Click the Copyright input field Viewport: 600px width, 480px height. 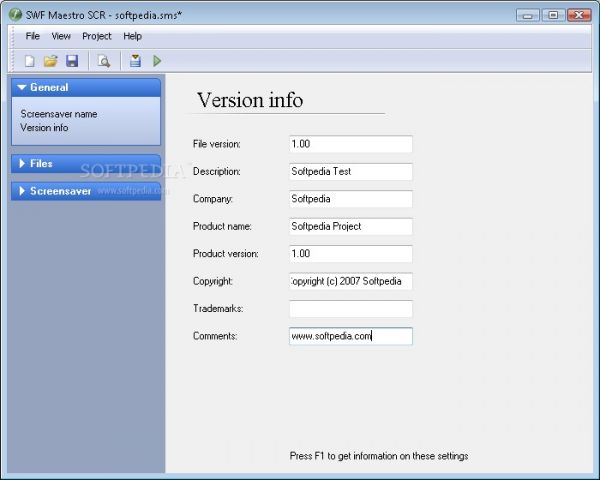(351, 281)
